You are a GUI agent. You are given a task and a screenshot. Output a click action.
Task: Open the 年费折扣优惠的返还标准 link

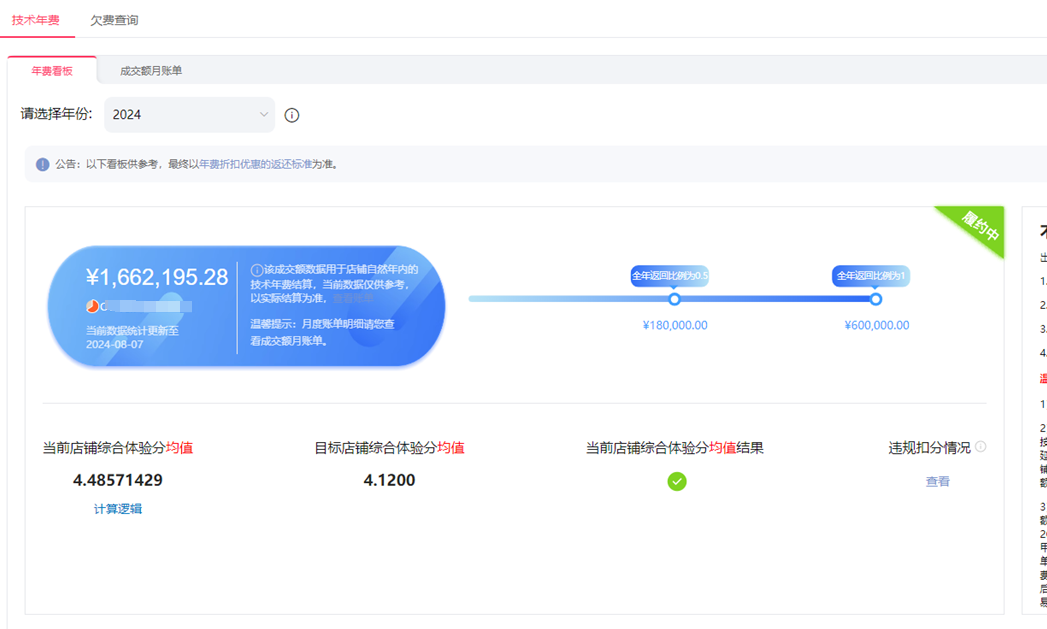255,164
